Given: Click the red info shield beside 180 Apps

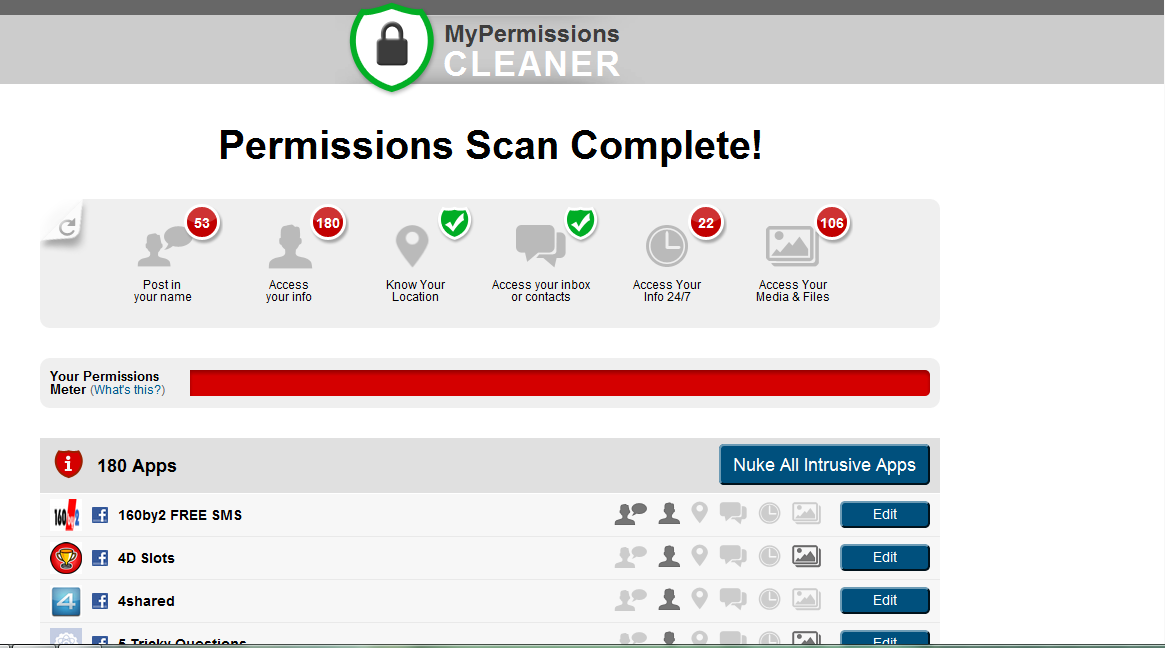Looking at the screenshot, I should 68,464.
